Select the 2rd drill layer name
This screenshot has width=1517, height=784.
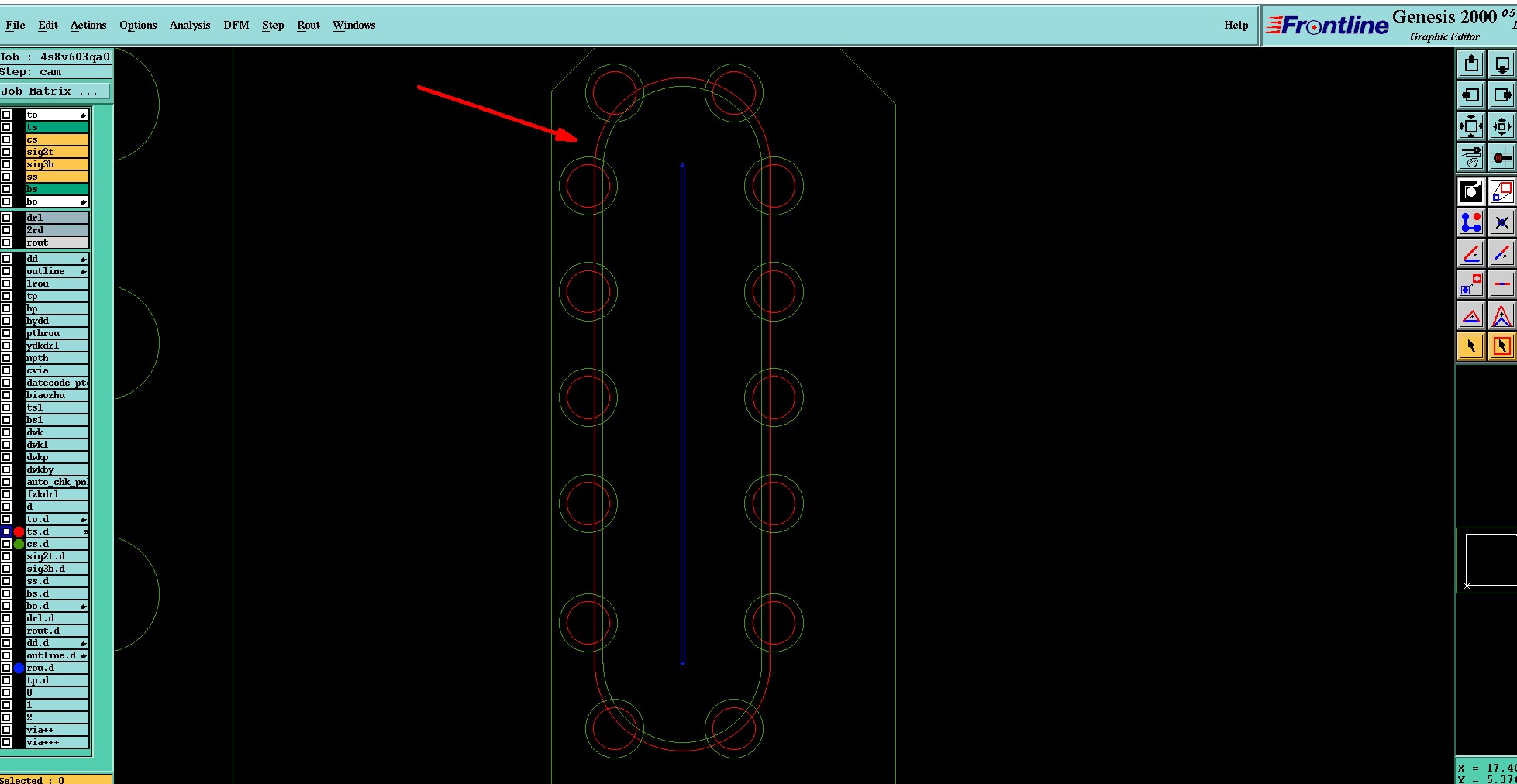(57, 230)
